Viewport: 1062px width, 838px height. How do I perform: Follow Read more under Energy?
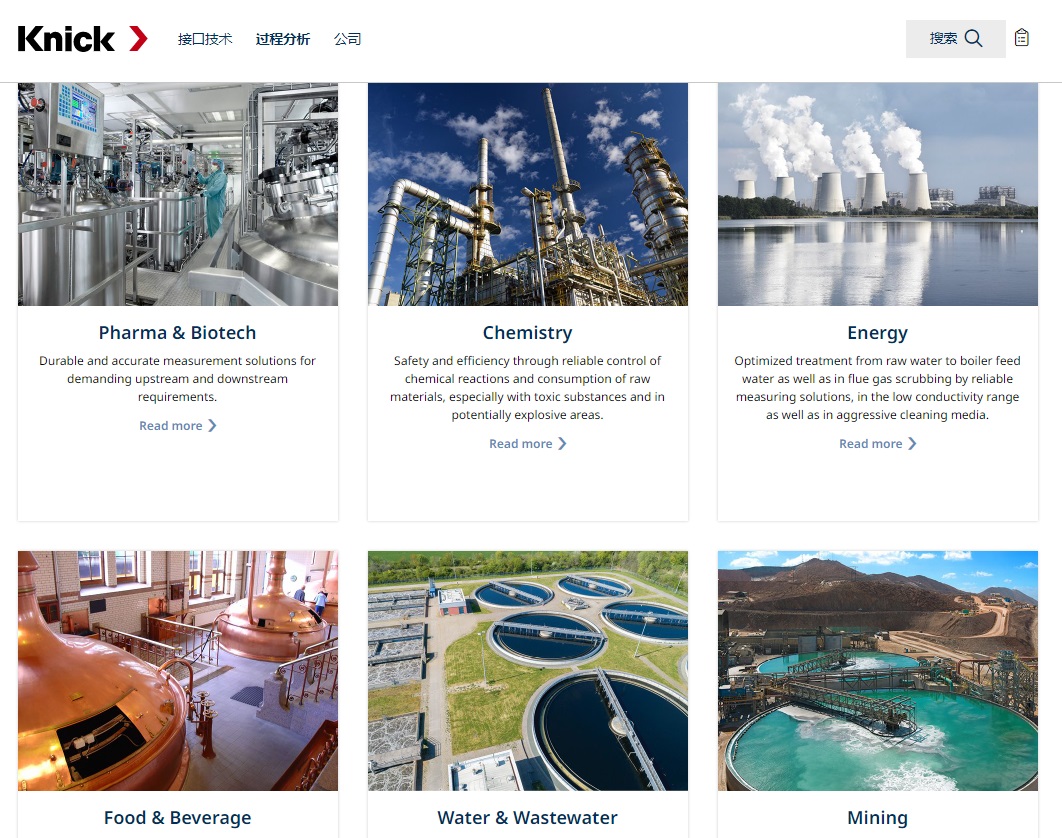coord(870,444)
